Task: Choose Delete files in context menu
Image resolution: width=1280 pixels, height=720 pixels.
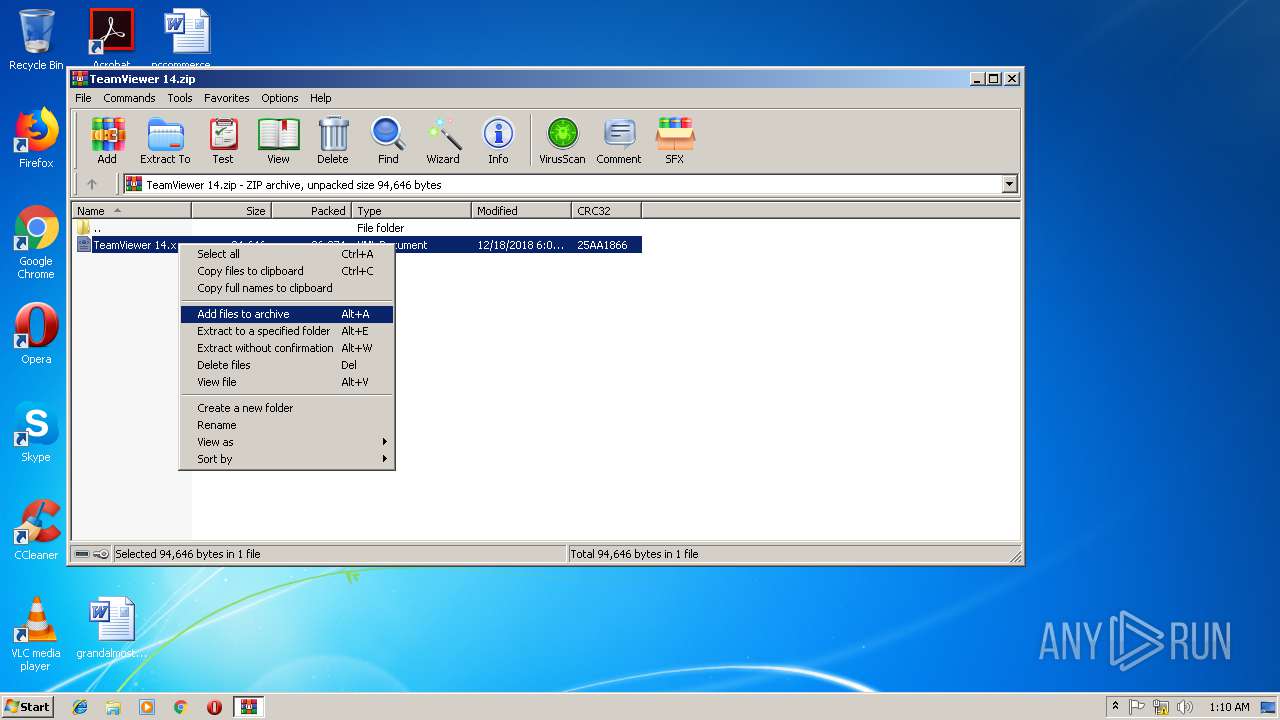Action: [x=287, y=365]
